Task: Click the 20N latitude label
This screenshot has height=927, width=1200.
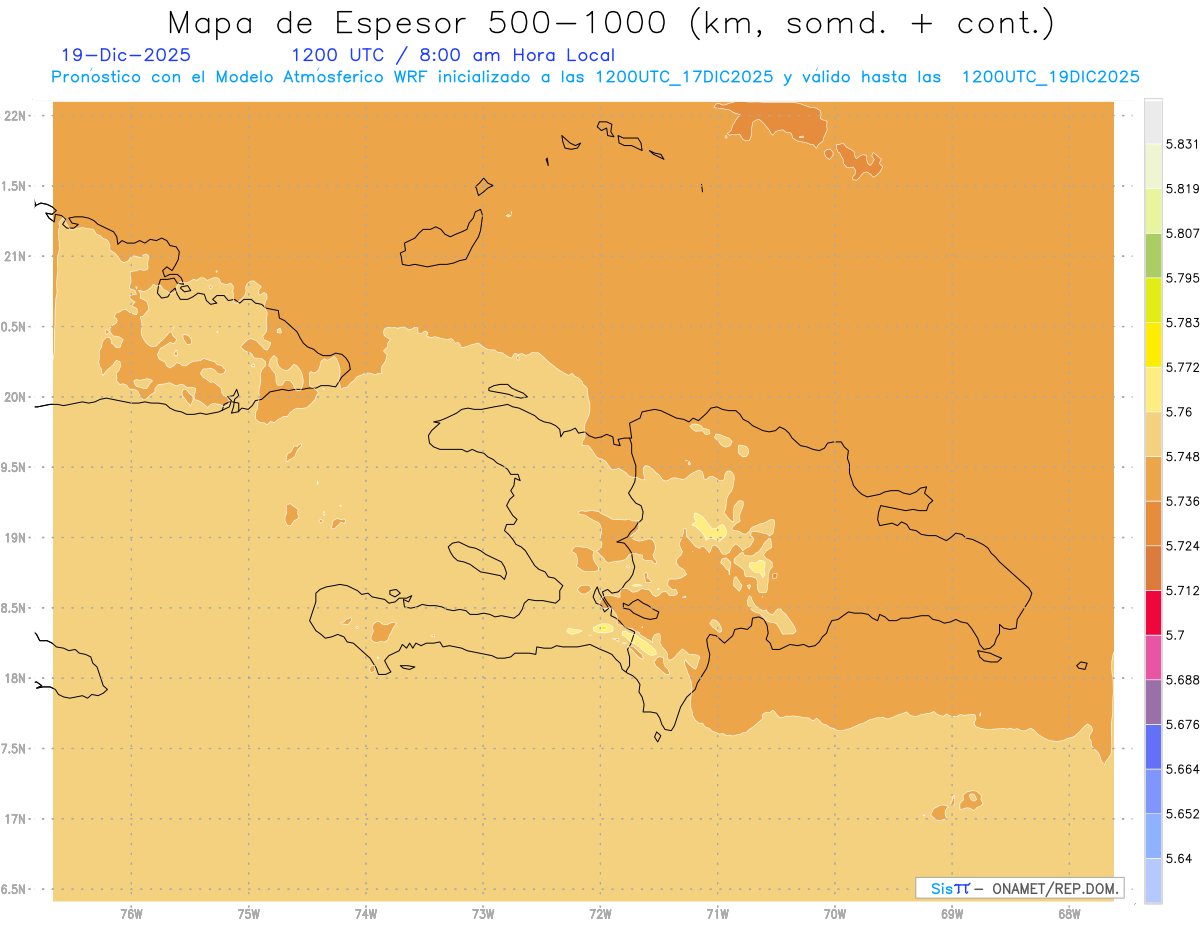Action: (15, 397)
